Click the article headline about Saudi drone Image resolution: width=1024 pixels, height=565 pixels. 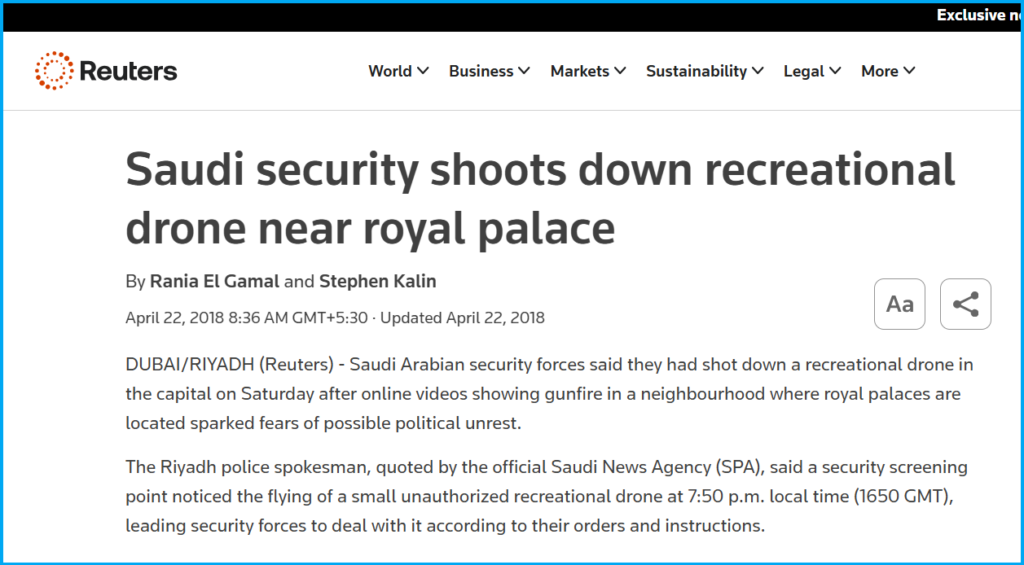(x=540, y=200)
